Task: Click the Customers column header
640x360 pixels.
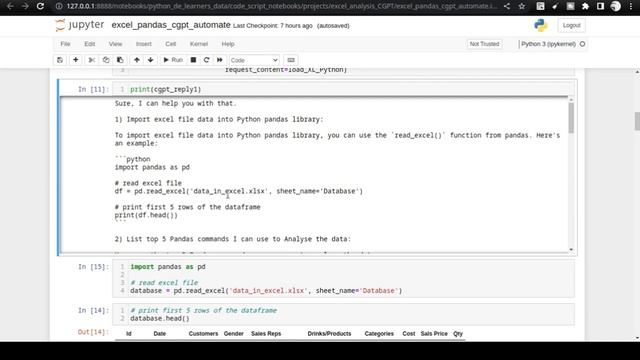Action: point(203,333)
